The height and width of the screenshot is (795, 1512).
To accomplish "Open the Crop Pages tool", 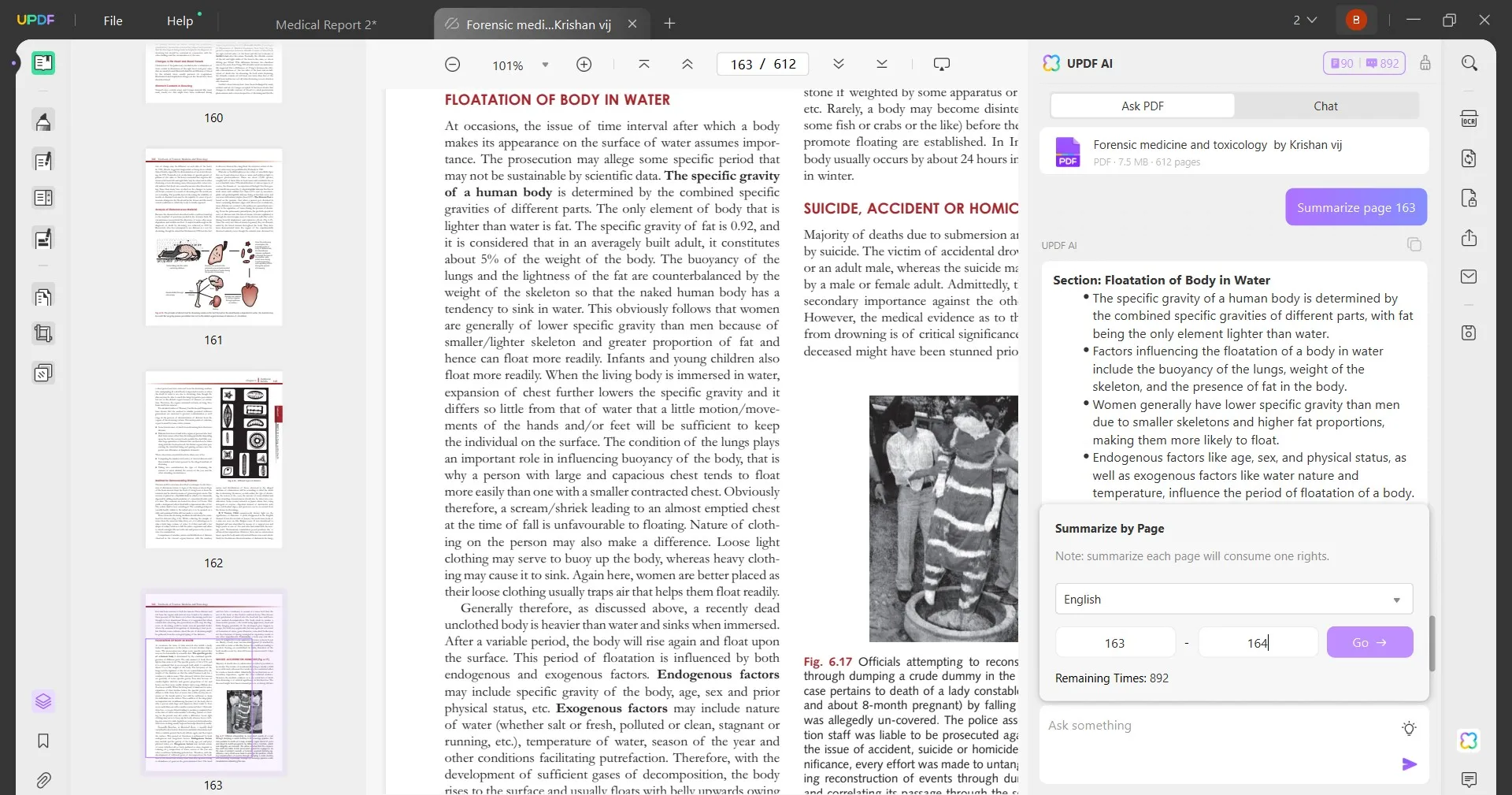I will point(43,334).
